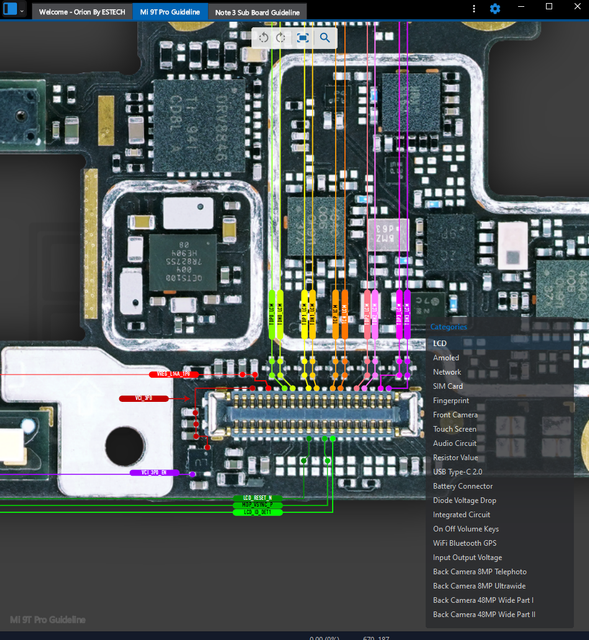Select the LCD category
The width and height of the screenshot is (589, 640).
tap(500, 343)
